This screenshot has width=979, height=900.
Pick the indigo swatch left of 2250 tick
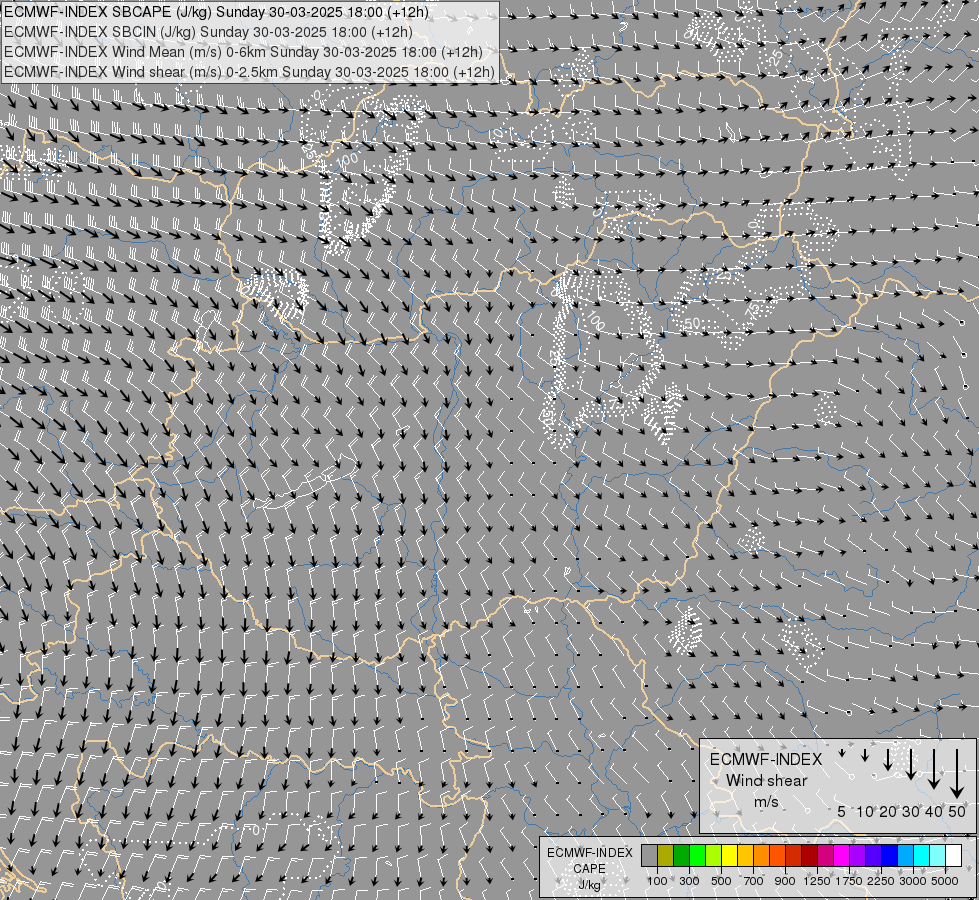[x=873, y=855]
